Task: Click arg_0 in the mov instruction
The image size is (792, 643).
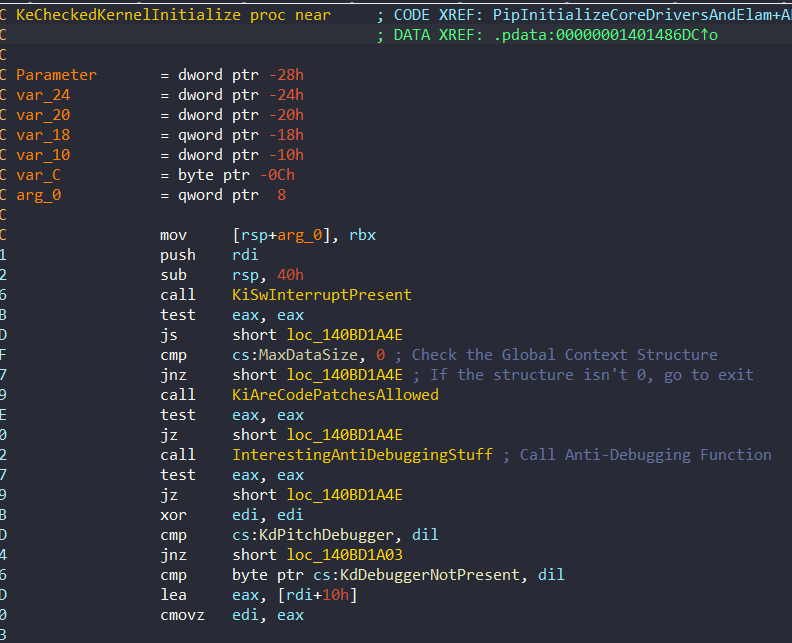Action: pyautogui.click(x=300, y=235)
